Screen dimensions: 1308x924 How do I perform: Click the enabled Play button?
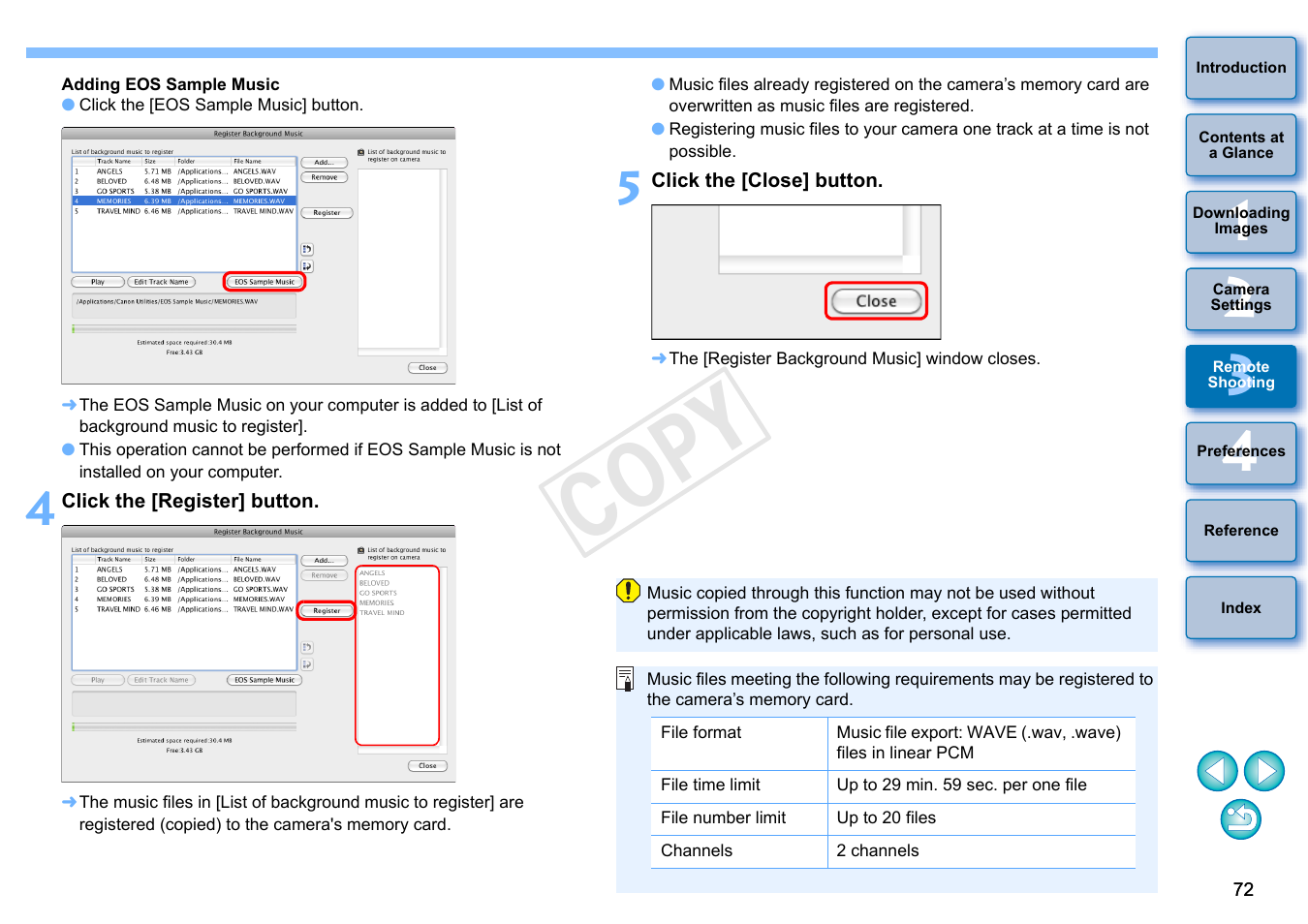(x=98, y=282)
